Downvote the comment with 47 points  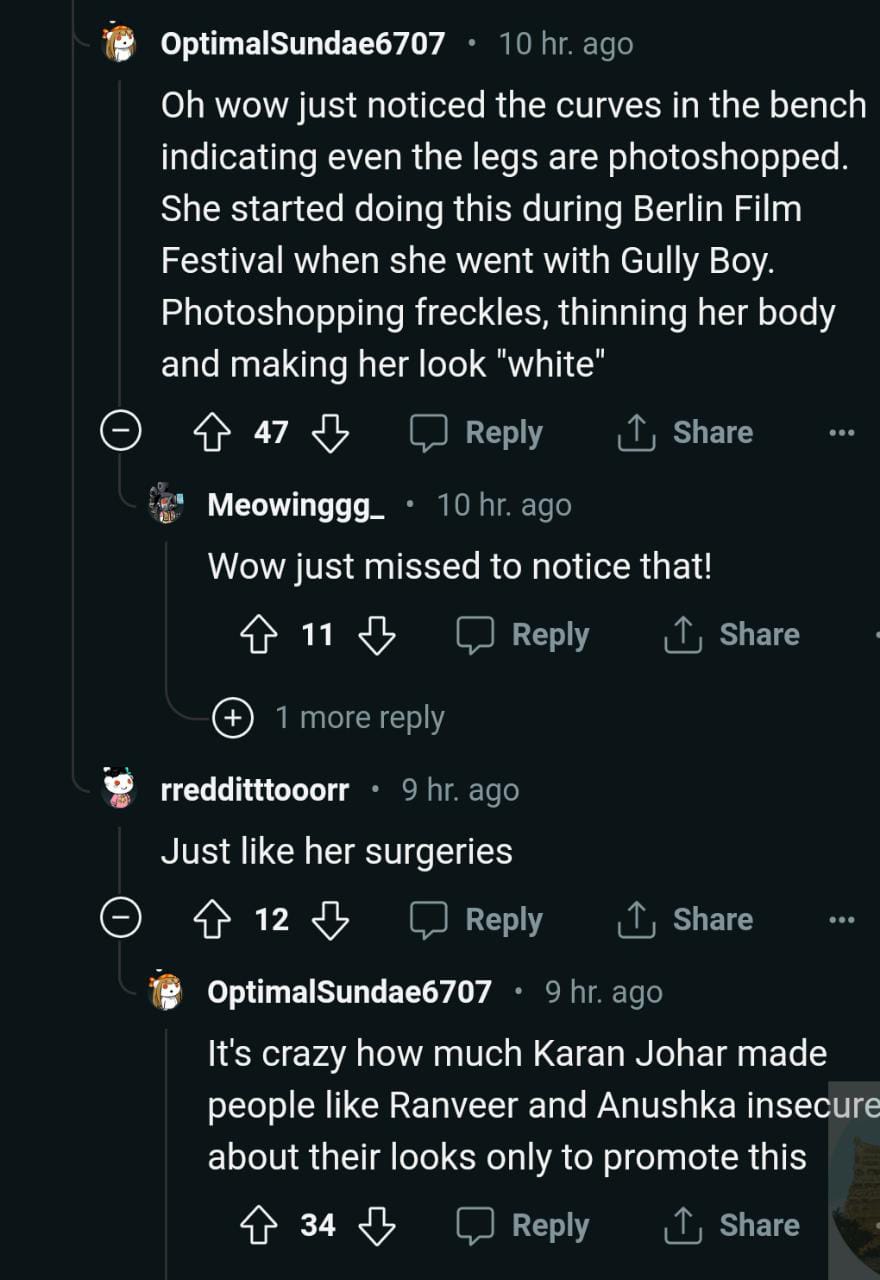tap(331, 433)
